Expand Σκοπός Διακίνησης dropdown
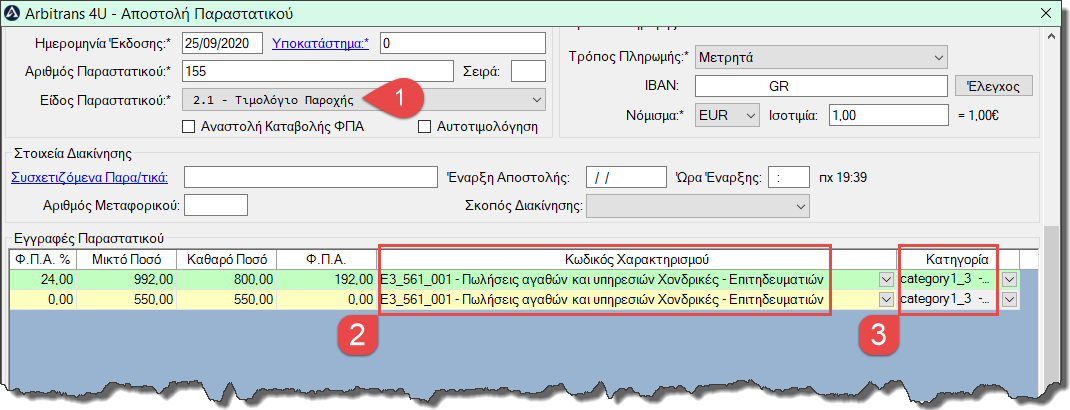Image resolution: width=1070 pixels, height=410 pixels. [801, 206]
